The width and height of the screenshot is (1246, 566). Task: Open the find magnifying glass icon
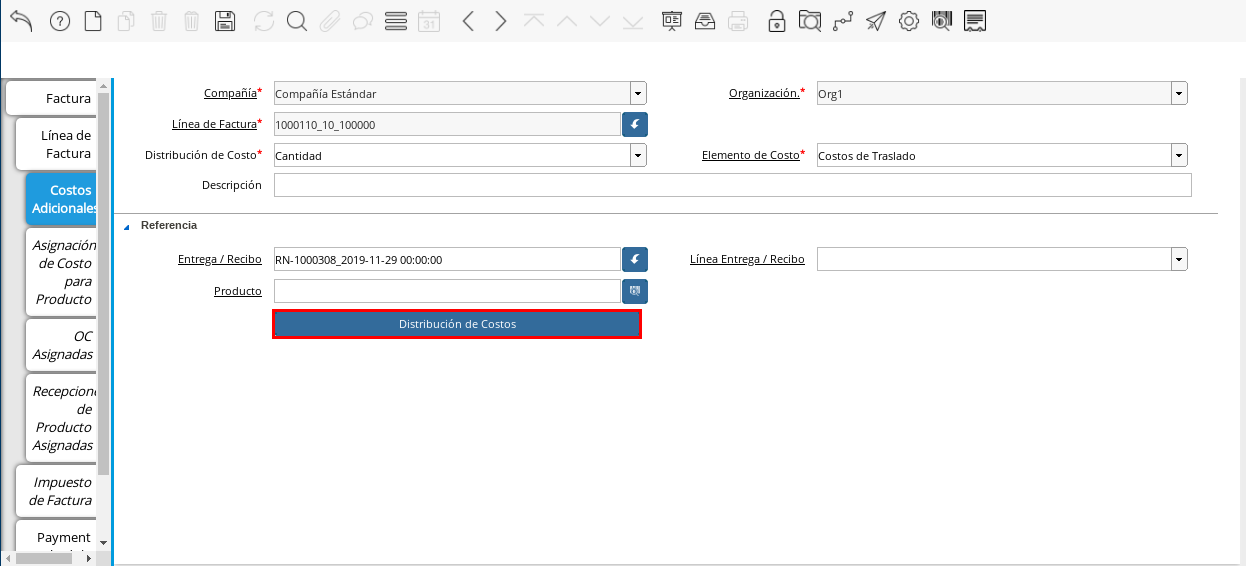click(297, 21)
